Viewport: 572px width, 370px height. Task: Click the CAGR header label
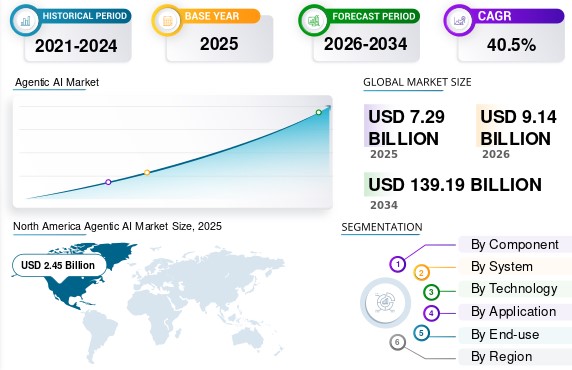pyautogui.click(x=494, y=16)
